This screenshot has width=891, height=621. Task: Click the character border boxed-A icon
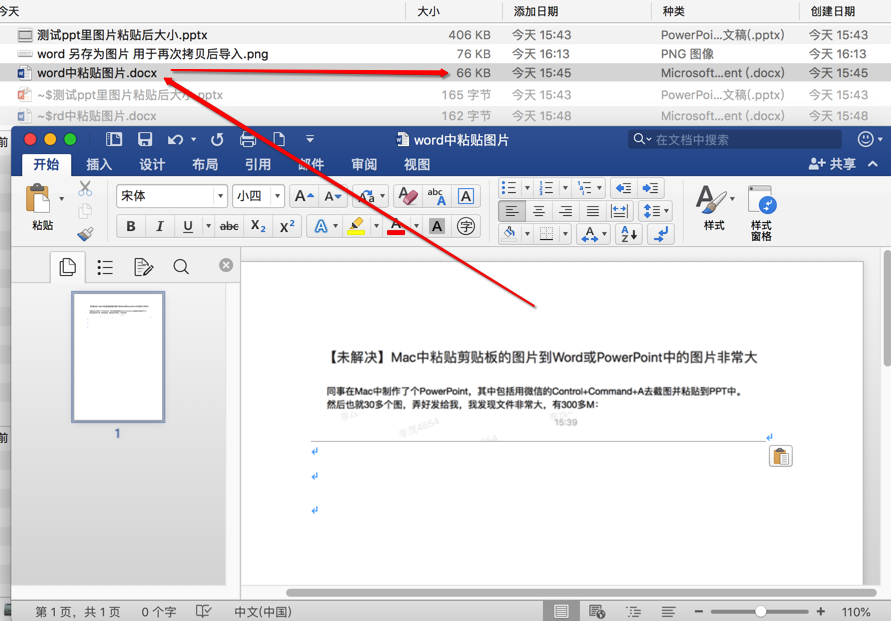click(x=466, y=197)
